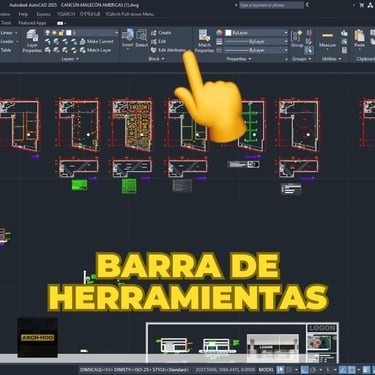Click the Detect block icon

tap(141, 35)
